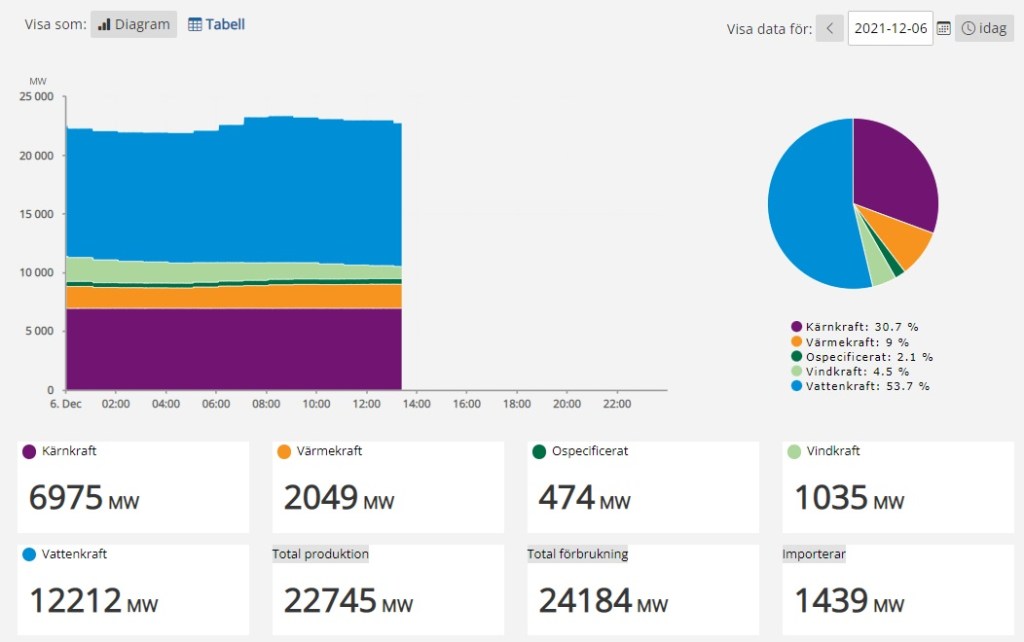Click the orange dot on Värmekraft card

(x=284, y=452)
